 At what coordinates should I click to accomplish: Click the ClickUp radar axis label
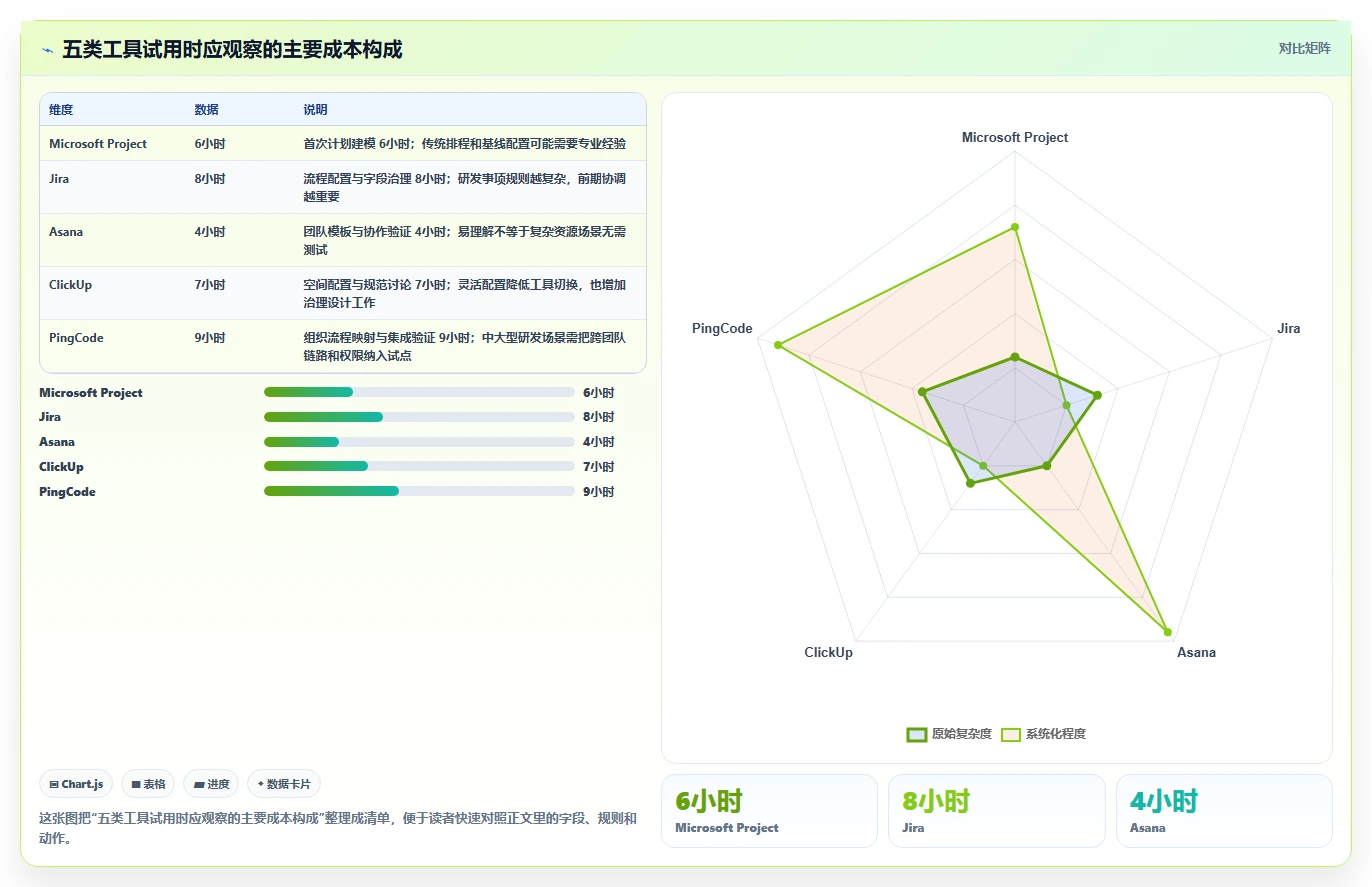[x=829, y=653]
